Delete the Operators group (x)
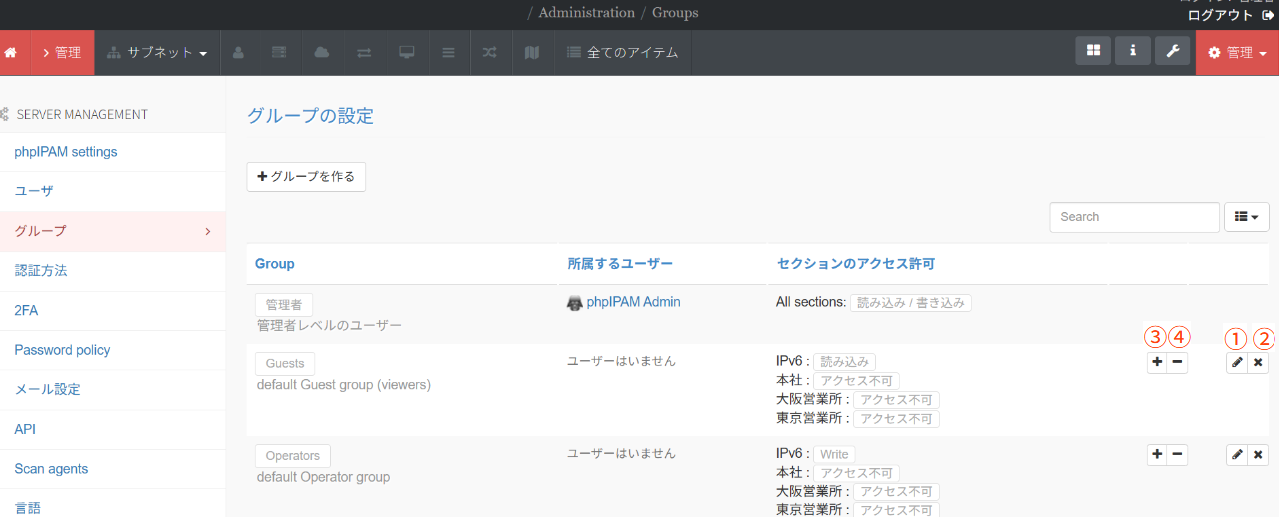Screen dimensions: 1279x517 click(x=1258, y=455)
